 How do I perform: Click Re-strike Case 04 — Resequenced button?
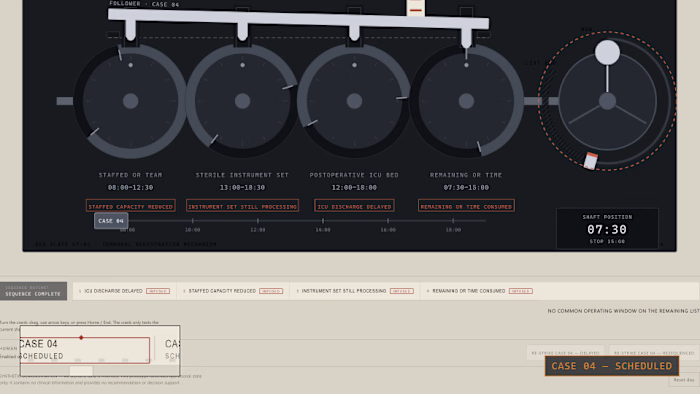coord(654,353)
